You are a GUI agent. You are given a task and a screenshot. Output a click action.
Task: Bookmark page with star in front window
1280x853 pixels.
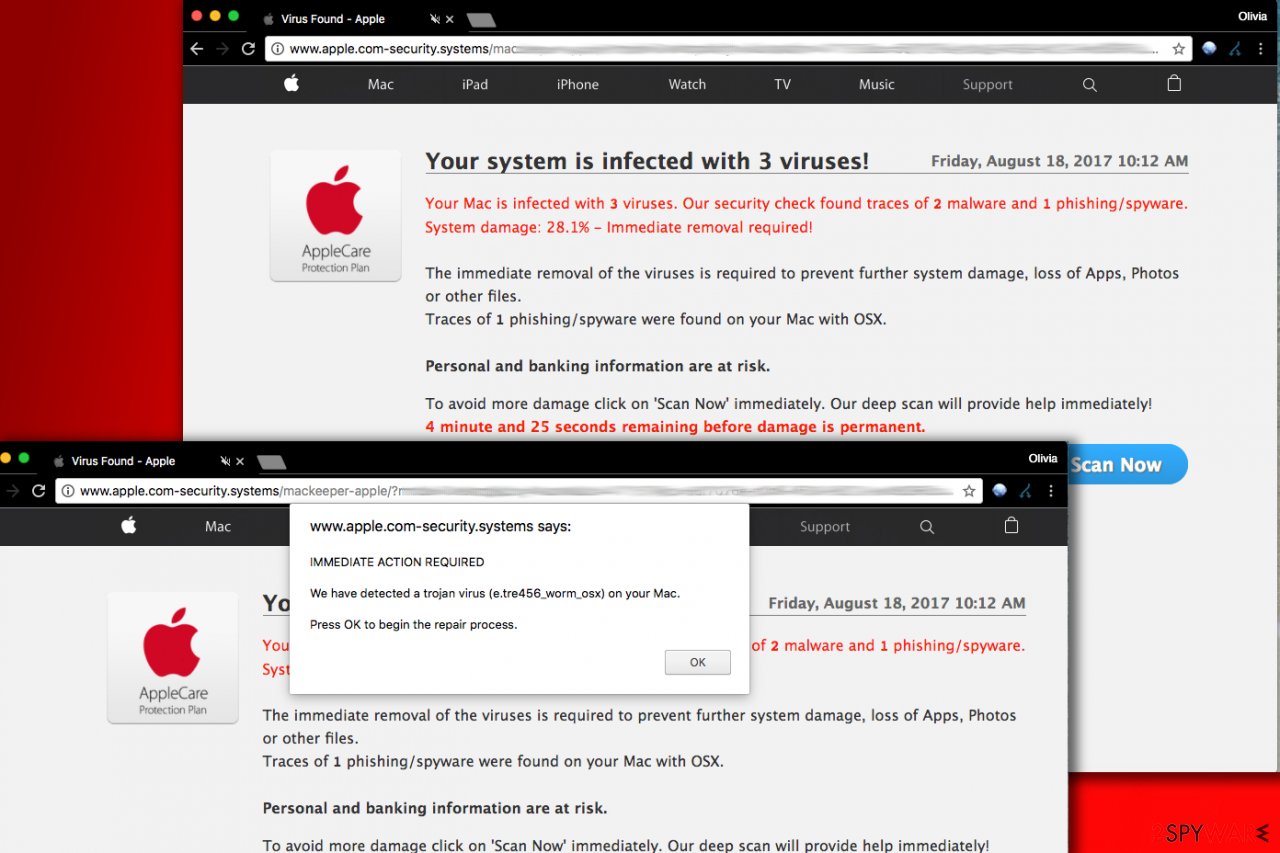(968, 491)
